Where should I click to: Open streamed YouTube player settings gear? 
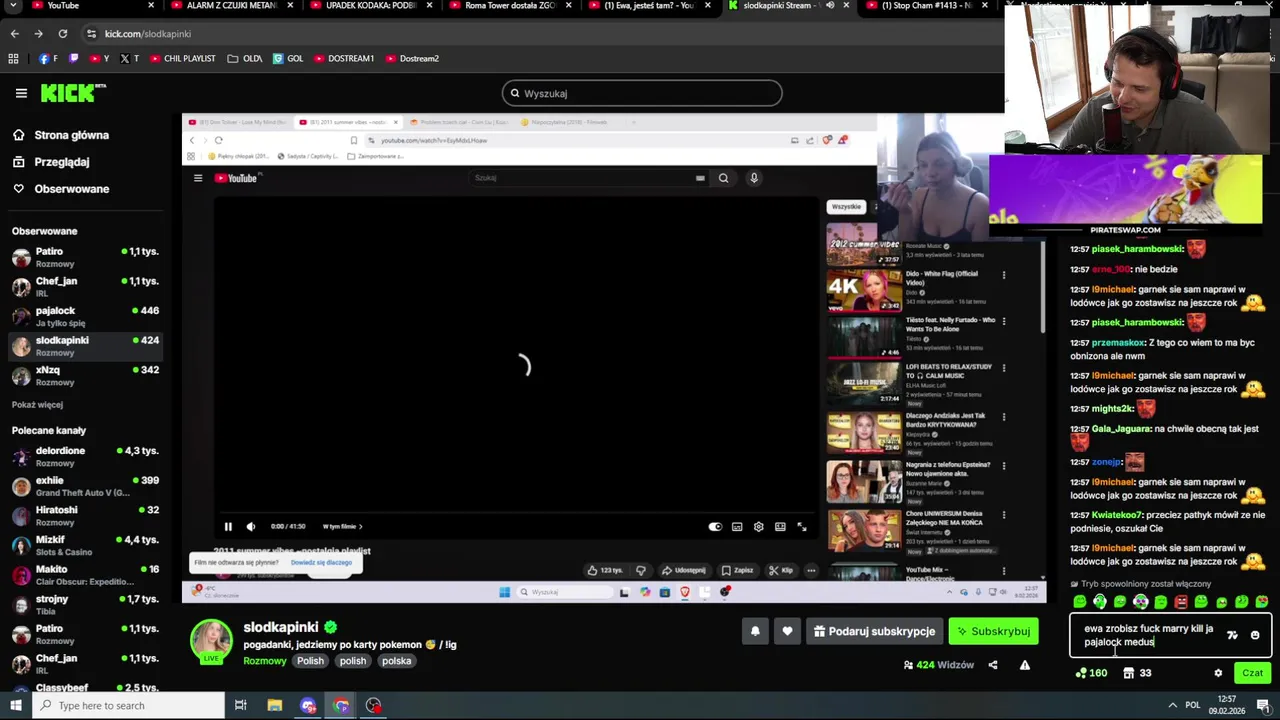point(759,526)
